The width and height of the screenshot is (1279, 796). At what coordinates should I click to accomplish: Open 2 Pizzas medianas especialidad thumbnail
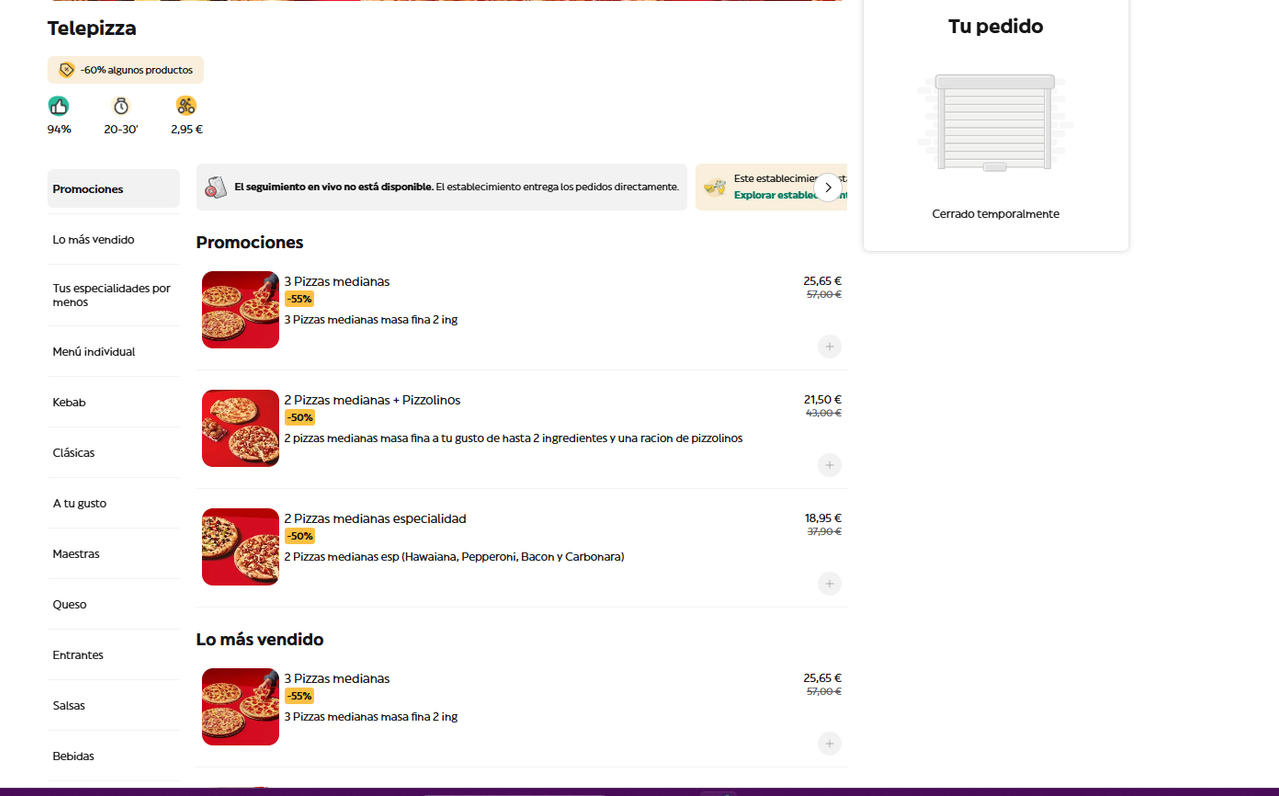[x=240, y=547]
